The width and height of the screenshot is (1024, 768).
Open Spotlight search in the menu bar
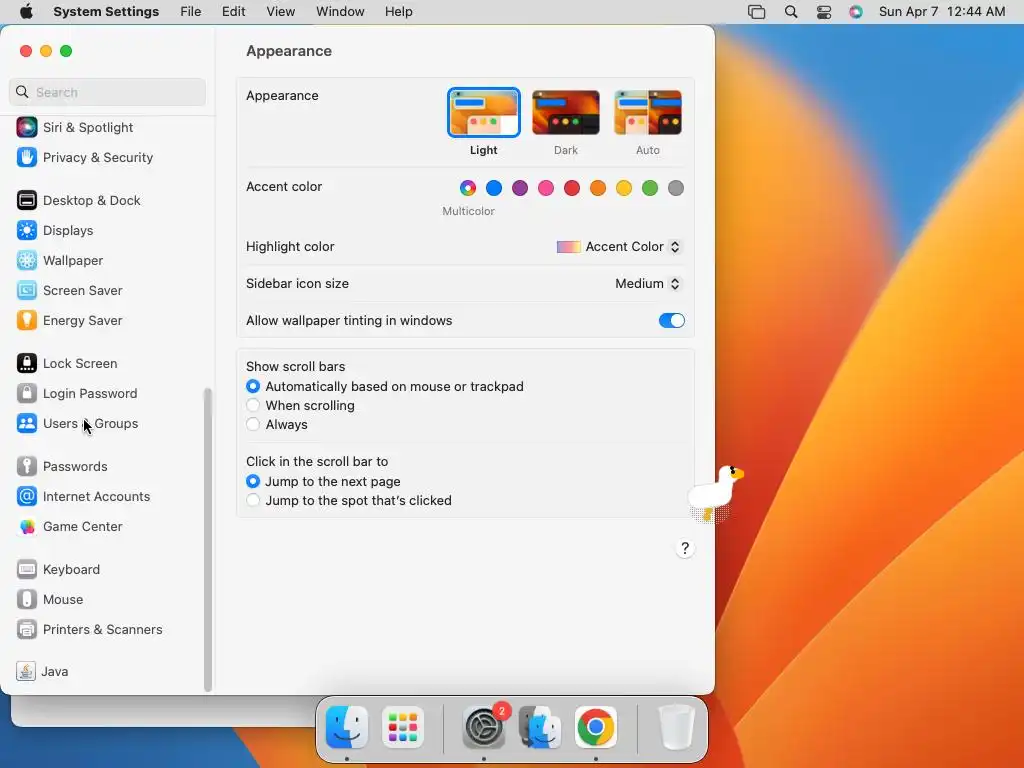[791, 12]
